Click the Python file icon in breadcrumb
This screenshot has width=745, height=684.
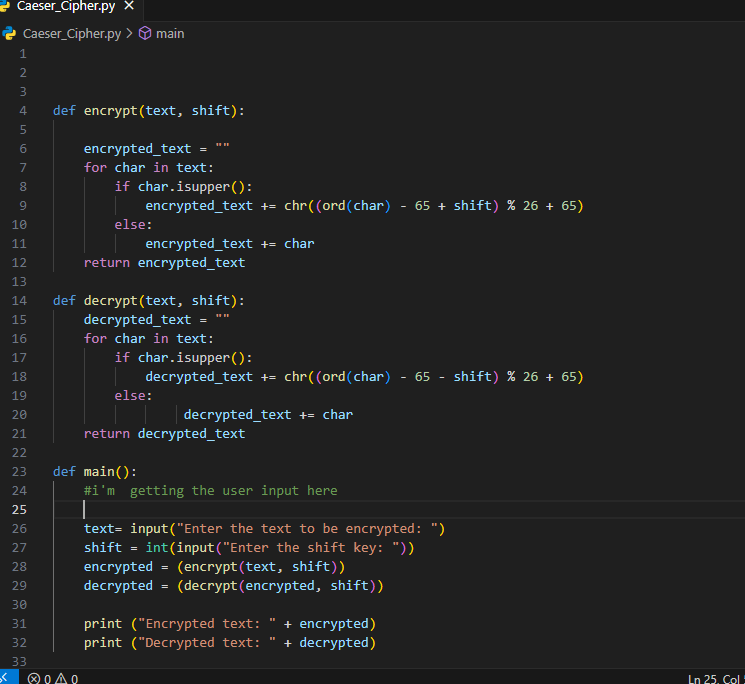(9, 34)
